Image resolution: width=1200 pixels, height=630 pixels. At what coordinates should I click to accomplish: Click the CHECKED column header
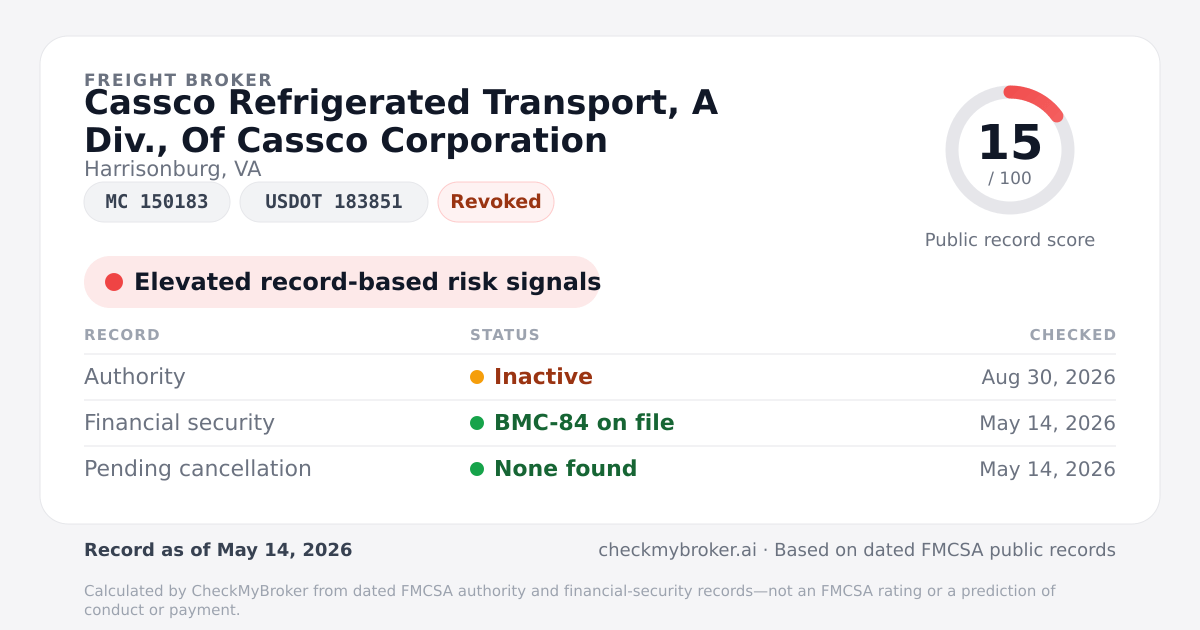(1073, 335)
